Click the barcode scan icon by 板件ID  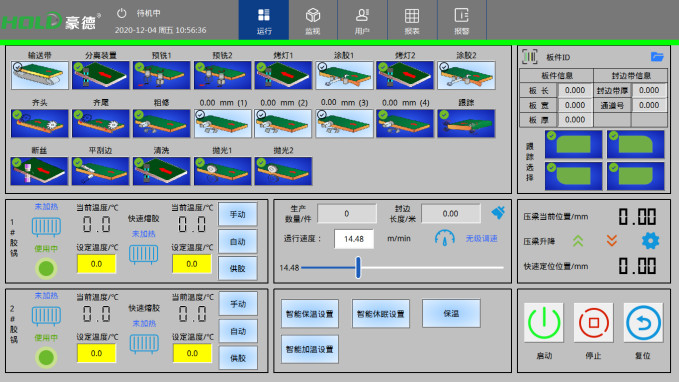(530, 57)
